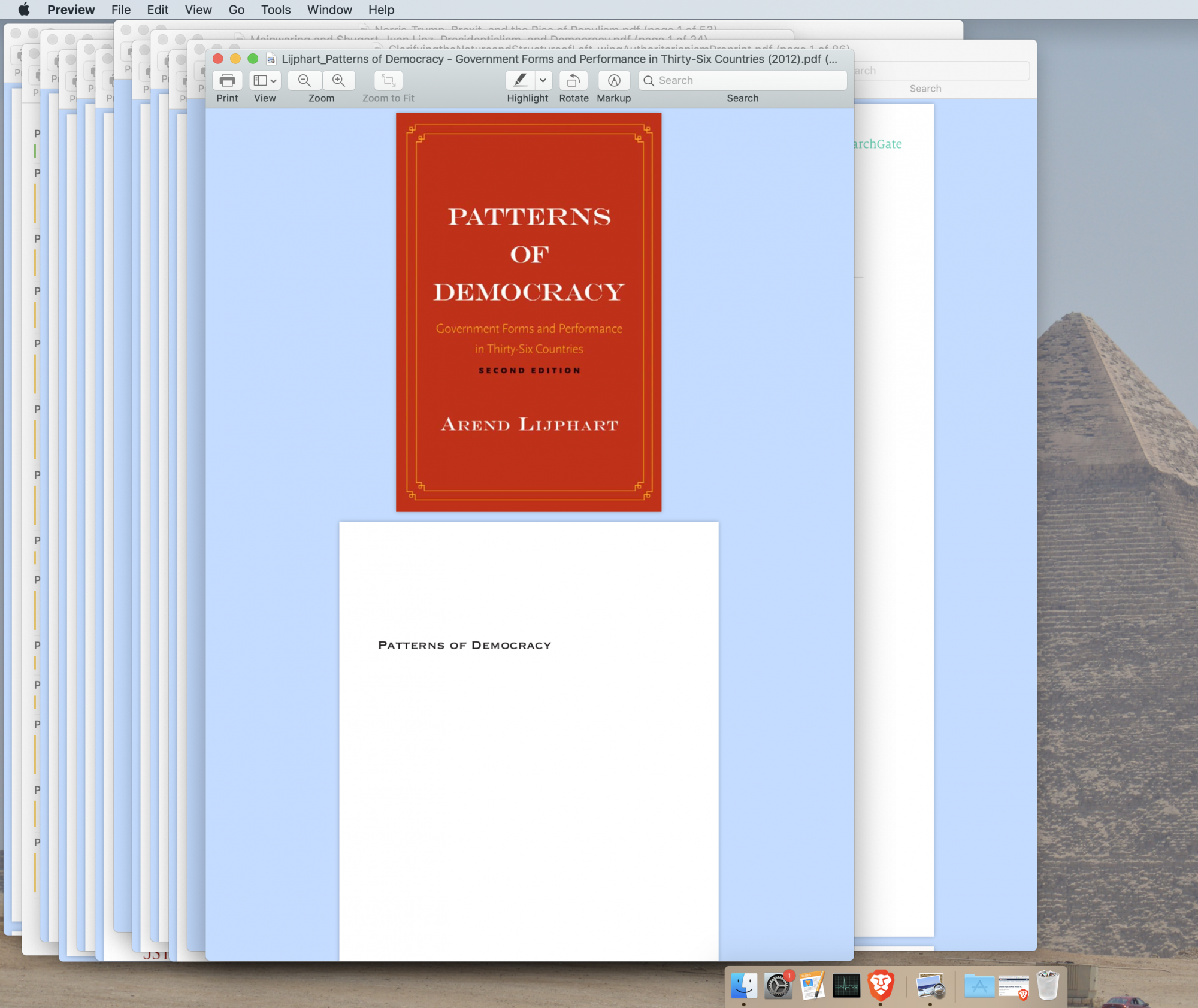Click the Markup label in toolbar
This screenshot has height=1008, width=1198.
tap(614, 98)
